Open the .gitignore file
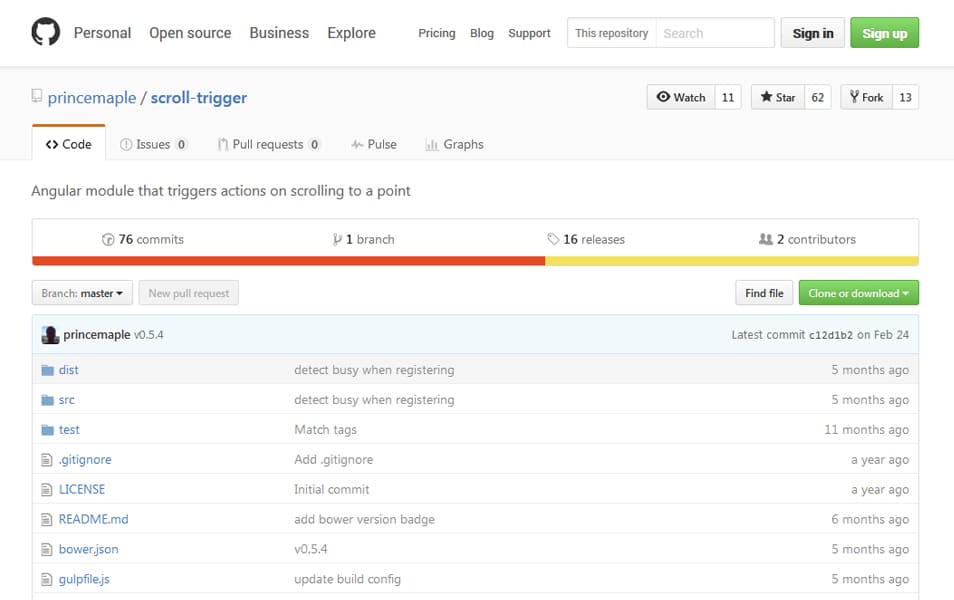Viewport: 954px width, 600px height. pos(85,459)
